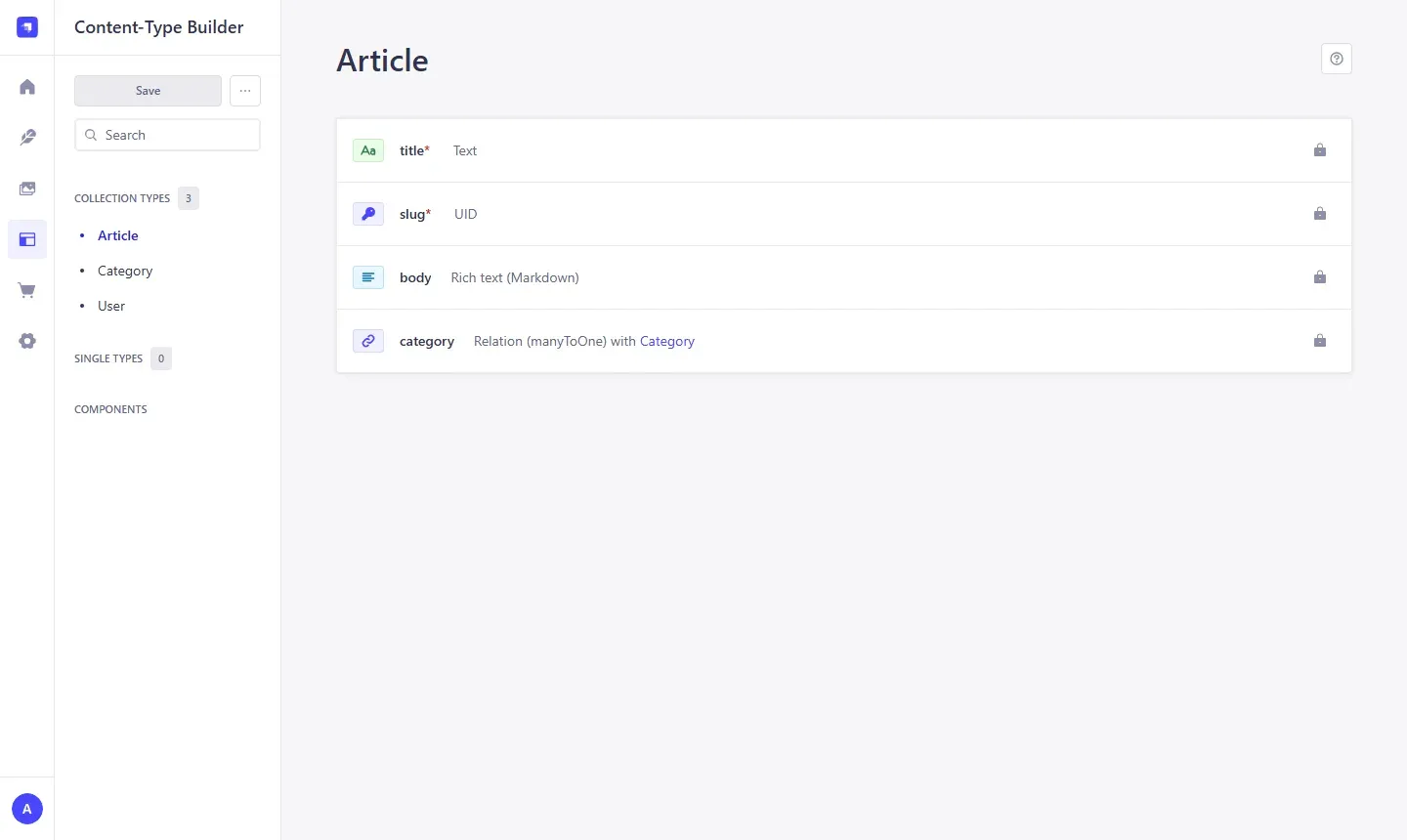The width and height of the screenshot is (1407, 840).
Task: Click the 'UID' type label
Action: click(466, 214)
